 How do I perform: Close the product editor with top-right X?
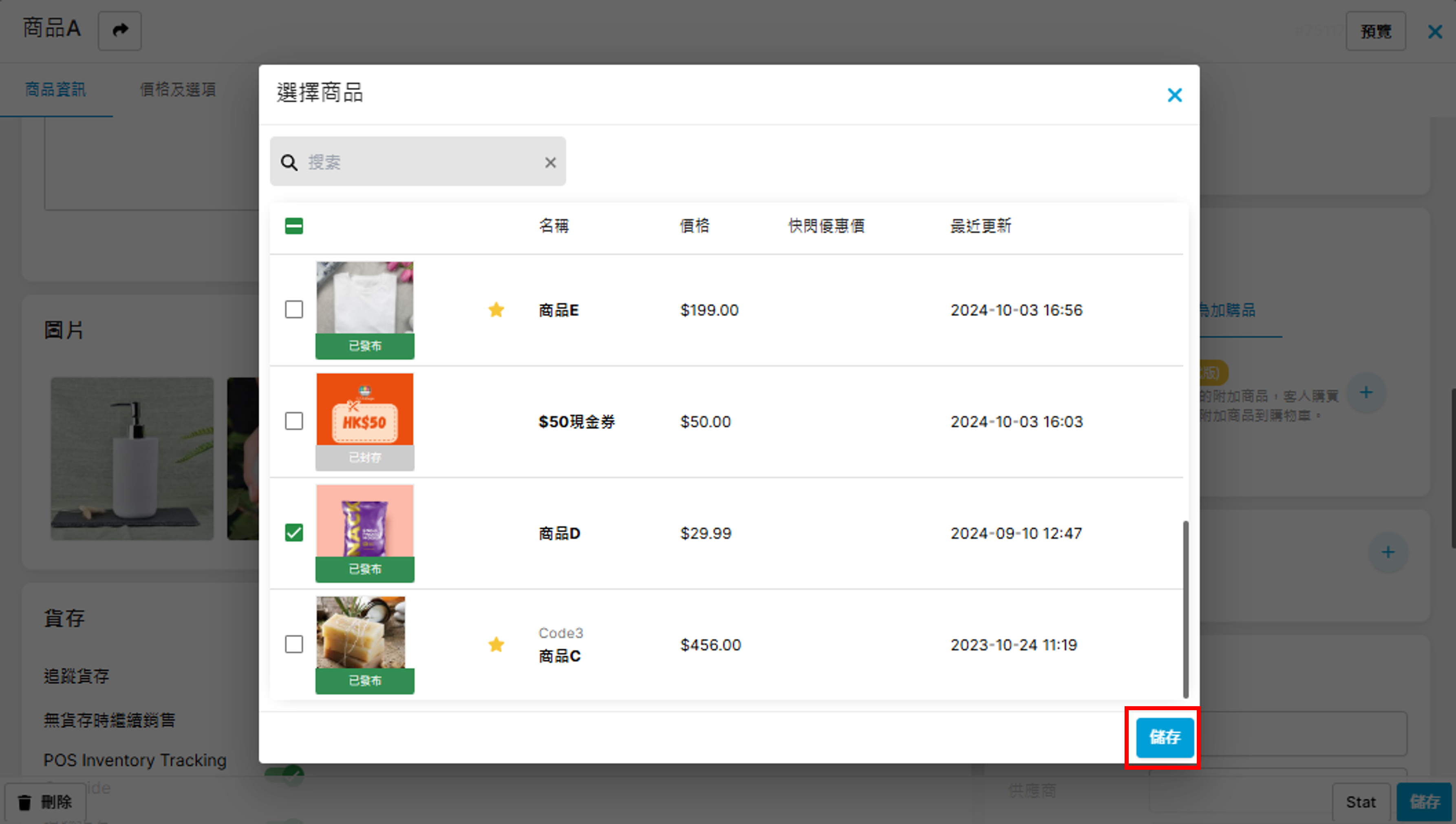click(x=1434, y=32)
